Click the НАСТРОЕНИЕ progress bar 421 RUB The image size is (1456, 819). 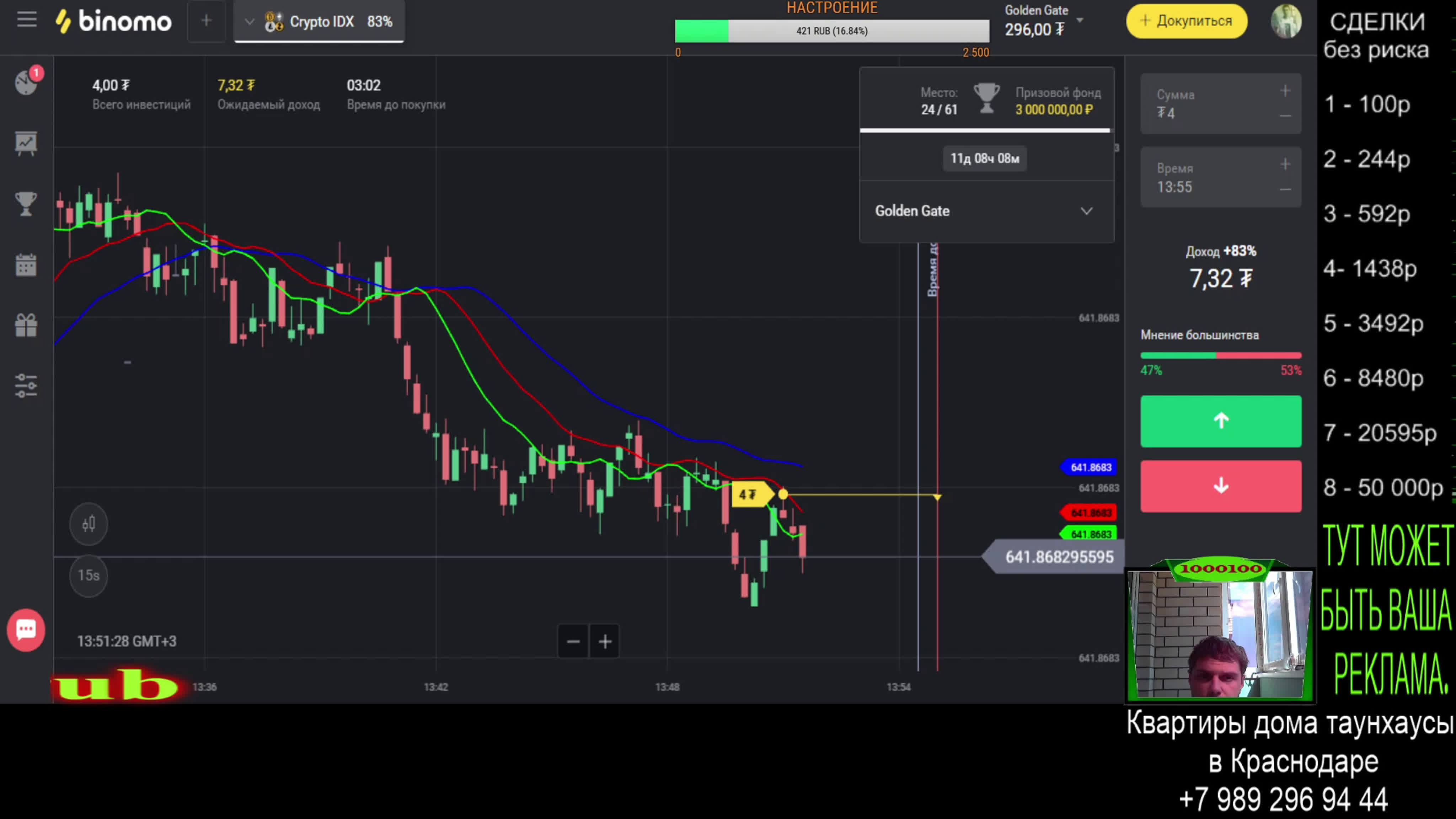coord(832,31)
